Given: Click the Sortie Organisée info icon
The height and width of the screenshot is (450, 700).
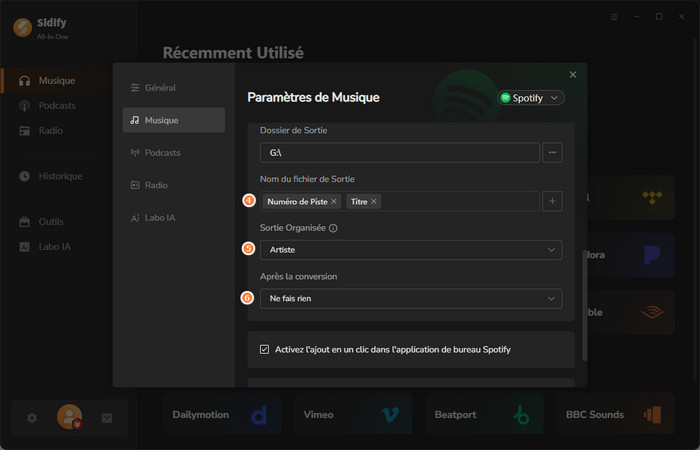Looking at the screenshot, I should 333,228.
